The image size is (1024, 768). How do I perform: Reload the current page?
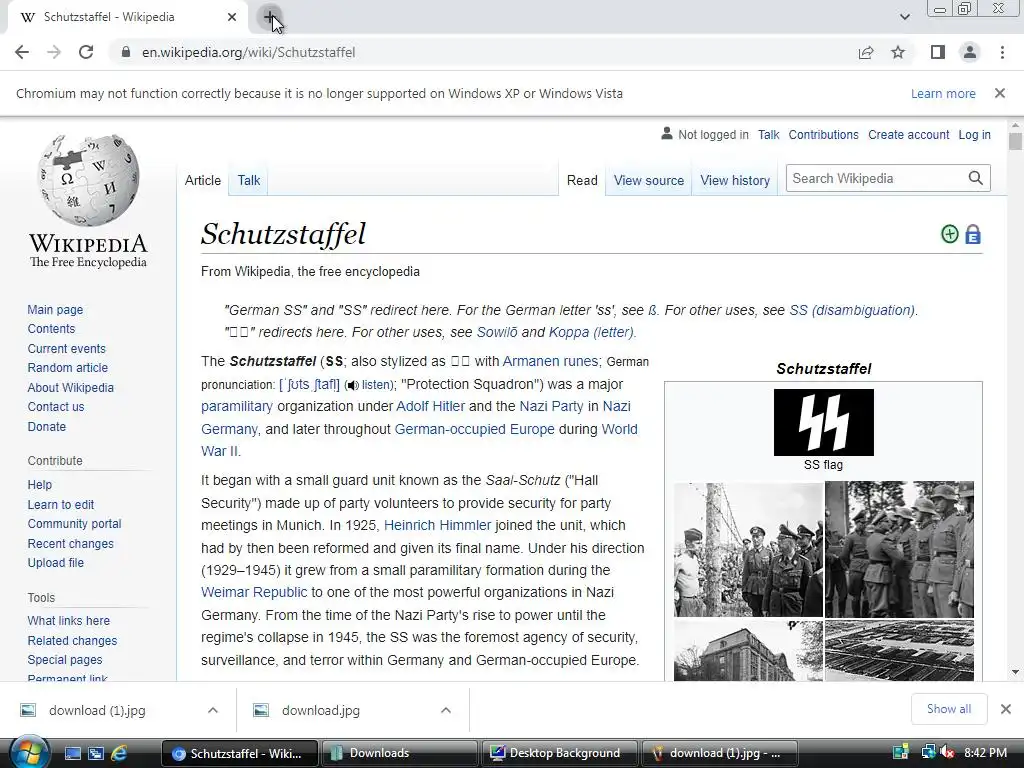86,52
